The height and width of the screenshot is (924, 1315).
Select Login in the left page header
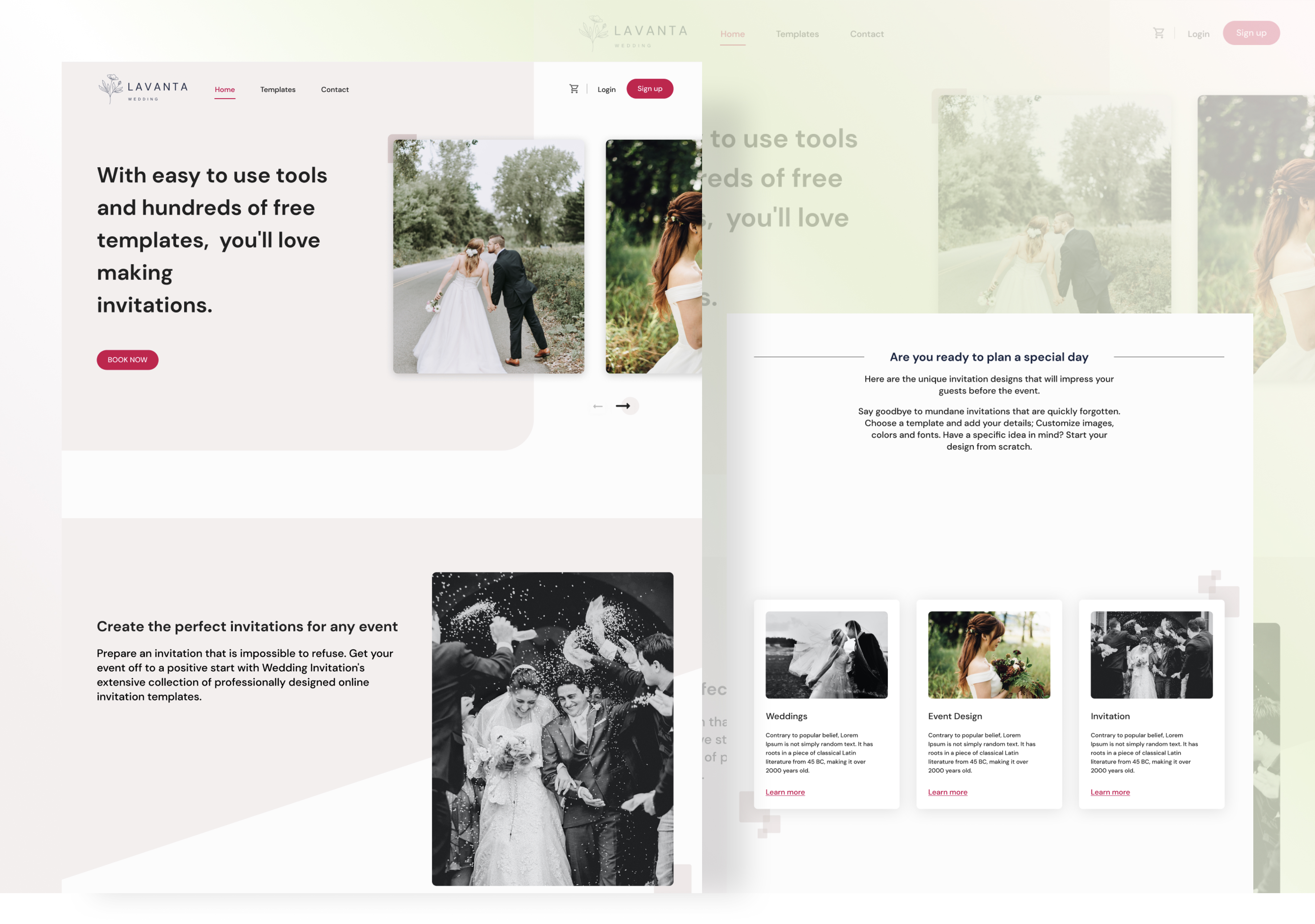[606, 89]
